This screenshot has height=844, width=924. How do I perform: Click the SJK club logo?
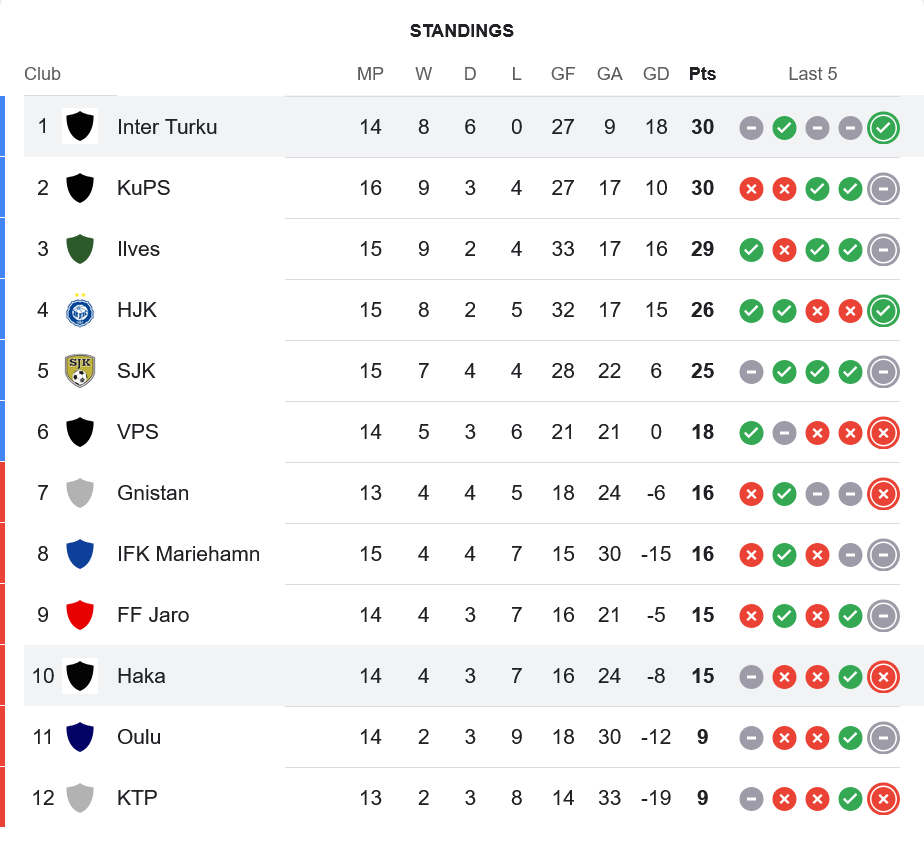(x=80, y=371)
